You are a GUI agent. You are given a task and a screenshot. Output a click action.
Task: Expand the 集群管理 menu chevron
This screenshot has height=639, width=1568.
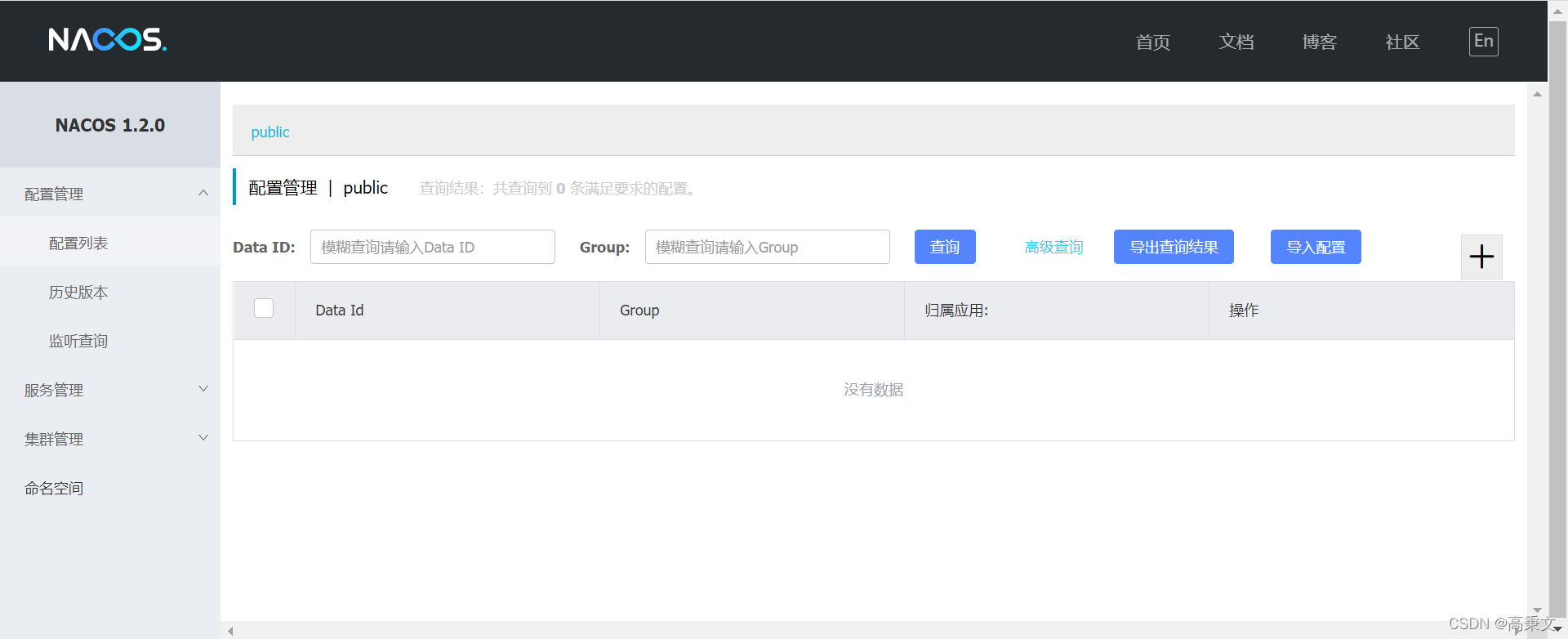pos(203,438)
